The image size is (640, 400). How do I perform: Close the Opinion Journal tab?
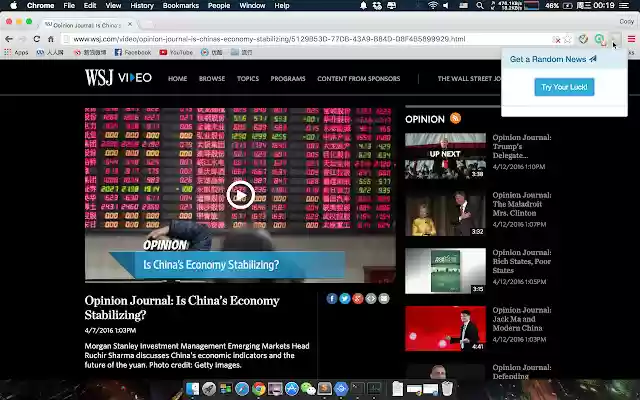pos(130,24)
